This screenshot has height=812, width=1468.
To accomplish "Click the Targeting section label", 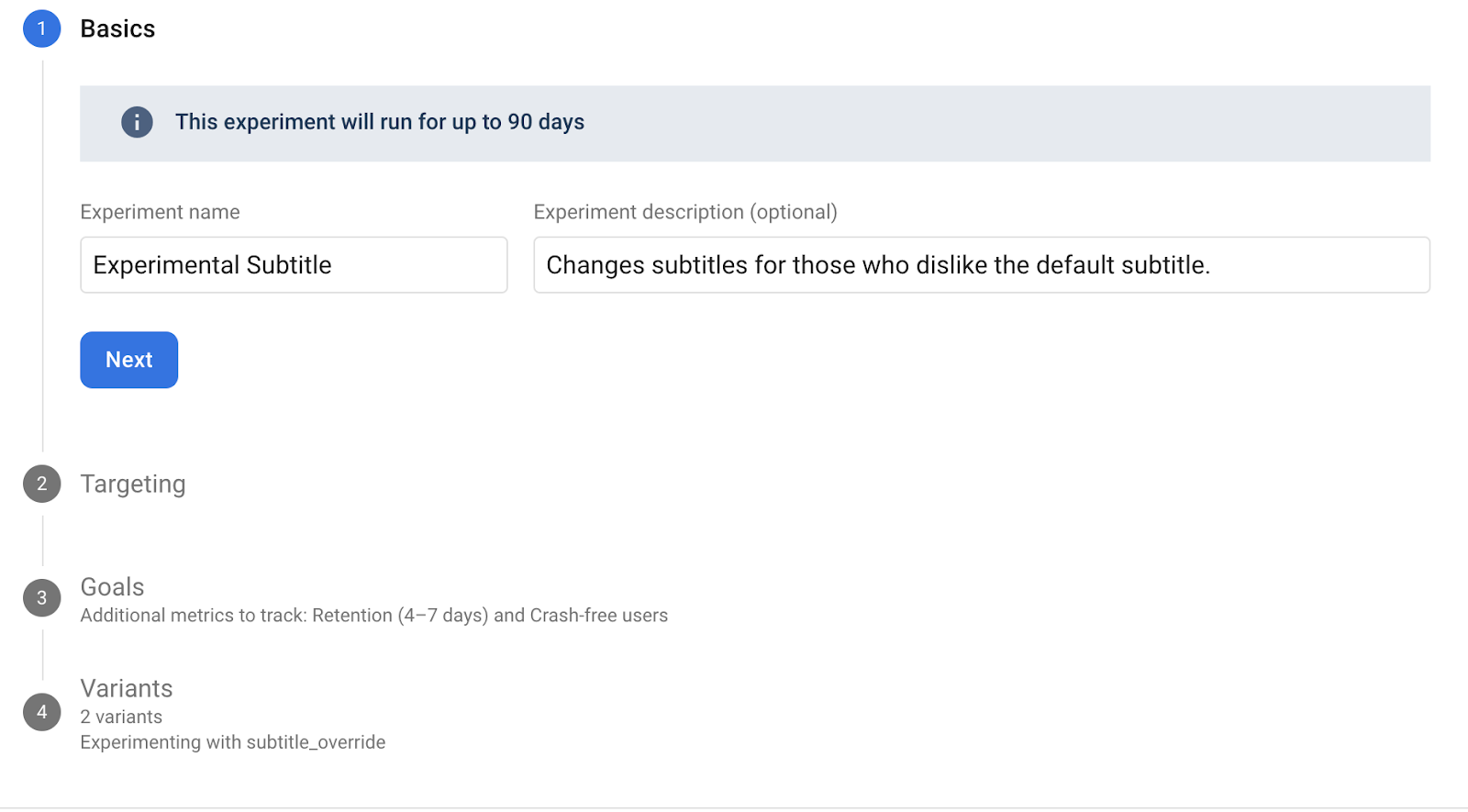I will point(132,484).
